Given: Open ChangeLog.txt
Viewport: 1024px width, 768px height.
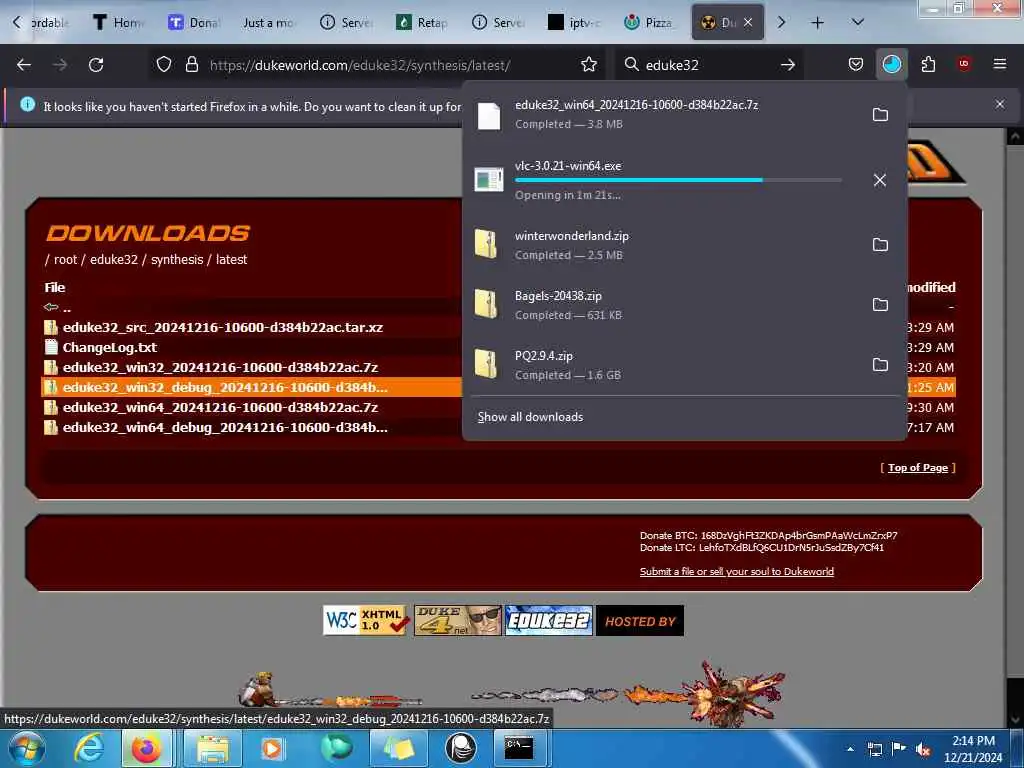Looking at the screenshot, I should click(x=110, y=347).
